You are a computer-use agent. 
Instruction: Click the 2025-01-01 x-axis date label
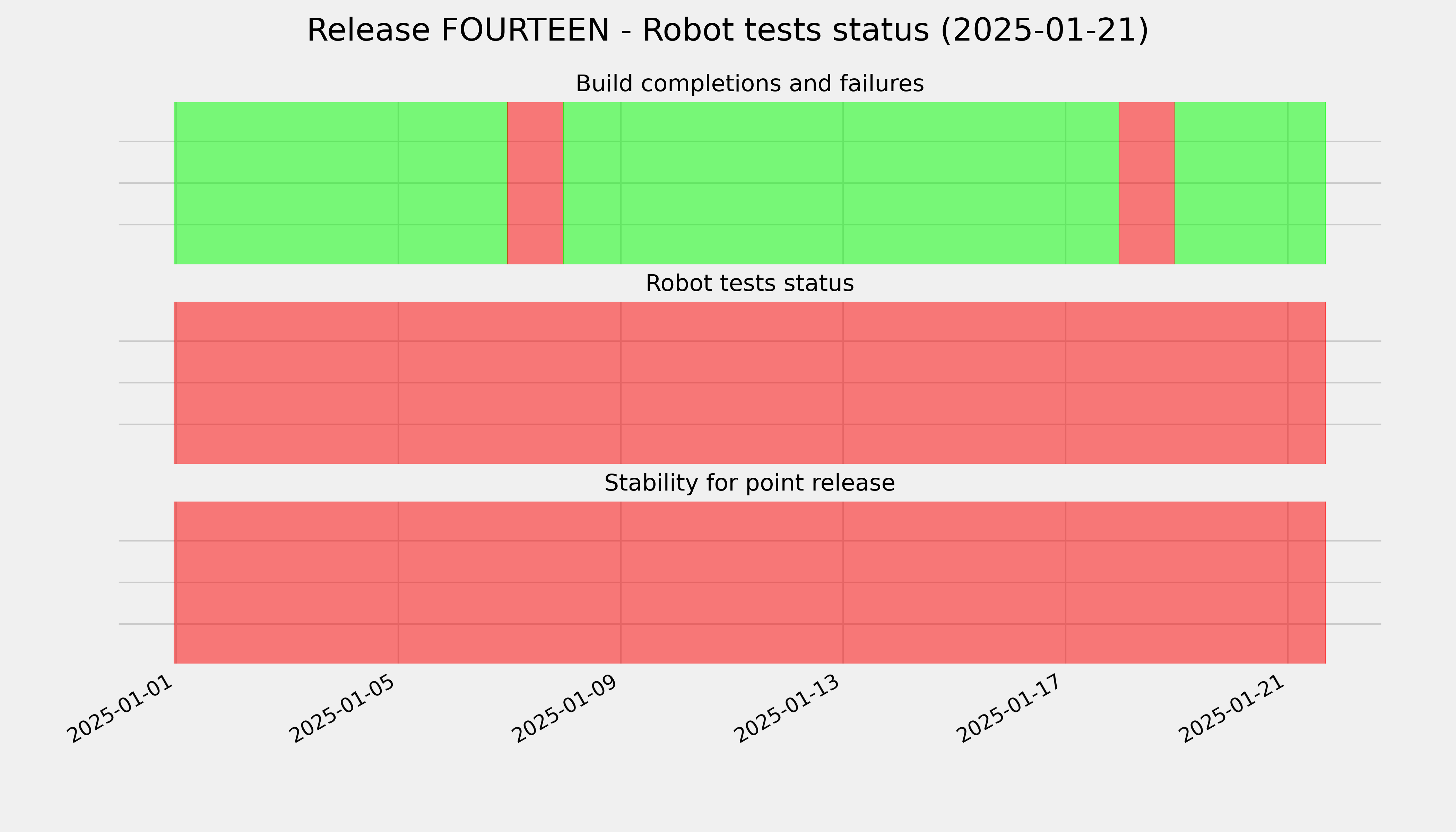tap(121, 709)
